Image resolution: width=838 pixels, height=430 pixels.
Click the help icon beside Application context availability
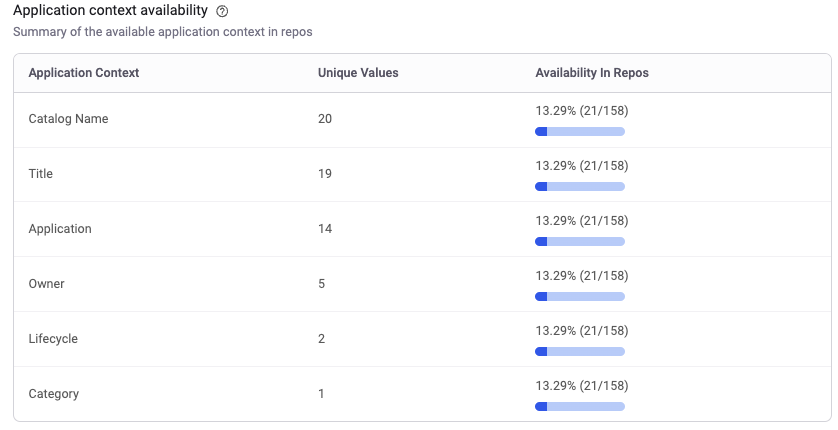[x=222, y=11]
